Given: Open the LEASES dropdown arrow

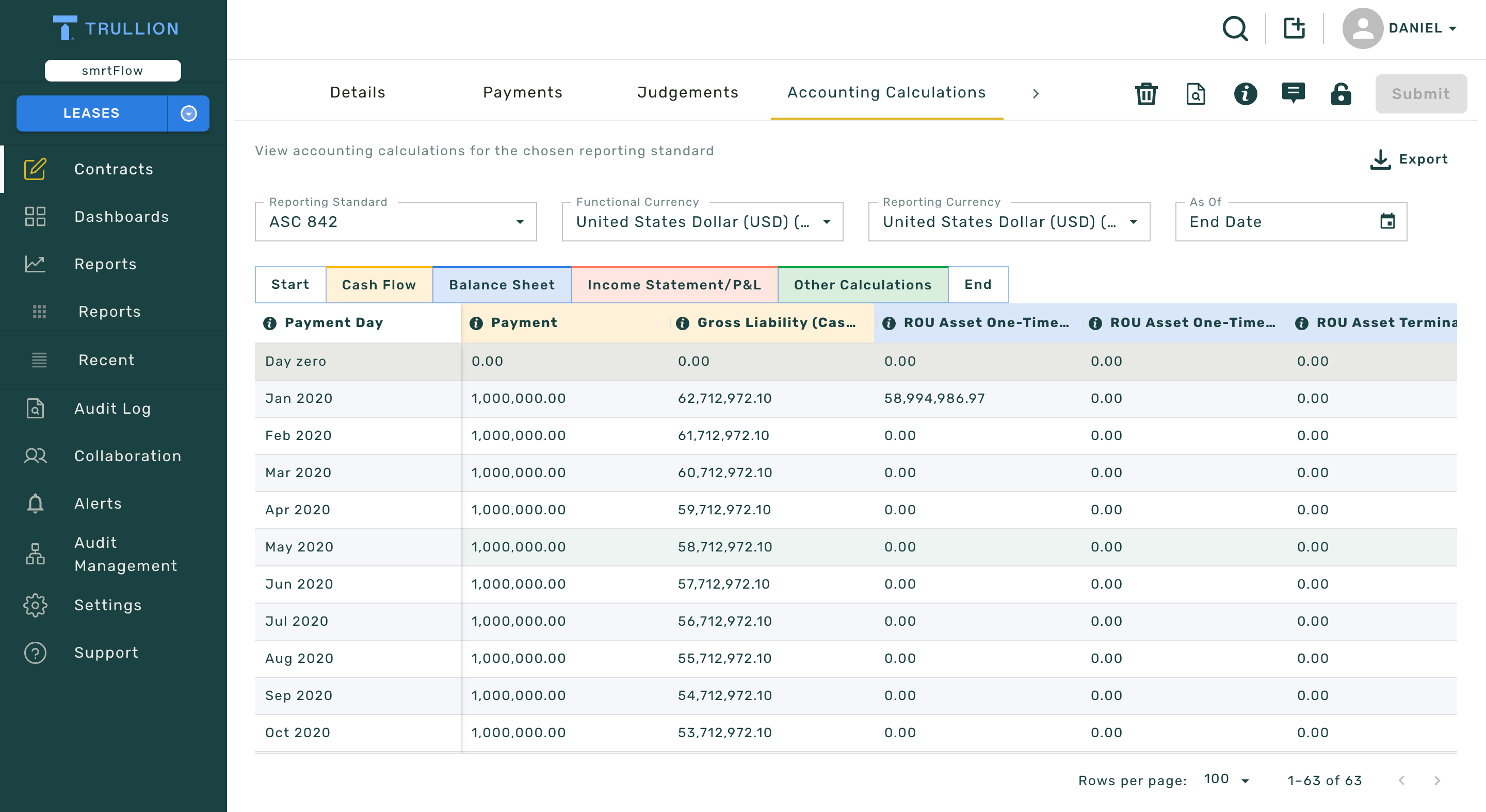Looking at the screenshot, I should click(x=189, y=113).
